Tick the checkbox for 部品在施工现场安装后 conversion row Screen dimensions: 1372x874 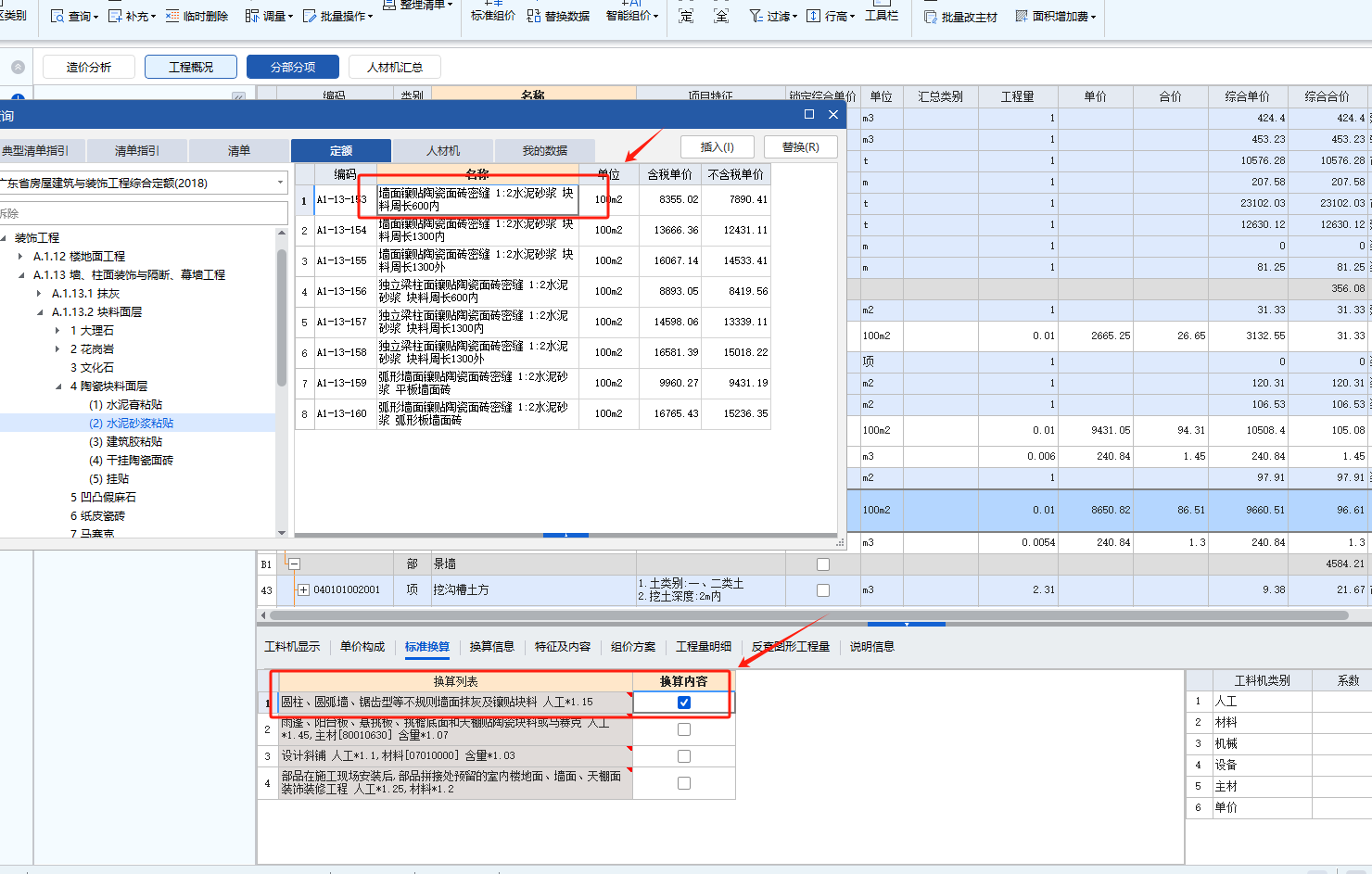684,783
